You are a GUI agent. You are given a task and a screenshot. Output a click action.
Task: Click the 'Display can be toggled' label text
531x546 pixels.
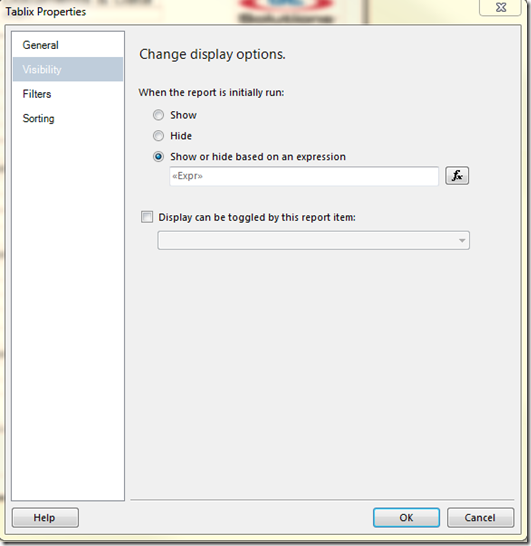click(257, 217)
